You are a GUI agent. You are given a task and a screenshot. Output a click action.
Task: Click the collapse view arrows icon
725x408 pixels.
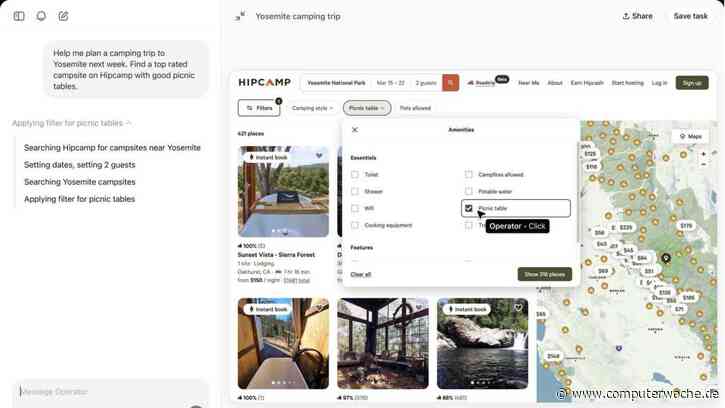pyautogui.click(x=240, y=16)
